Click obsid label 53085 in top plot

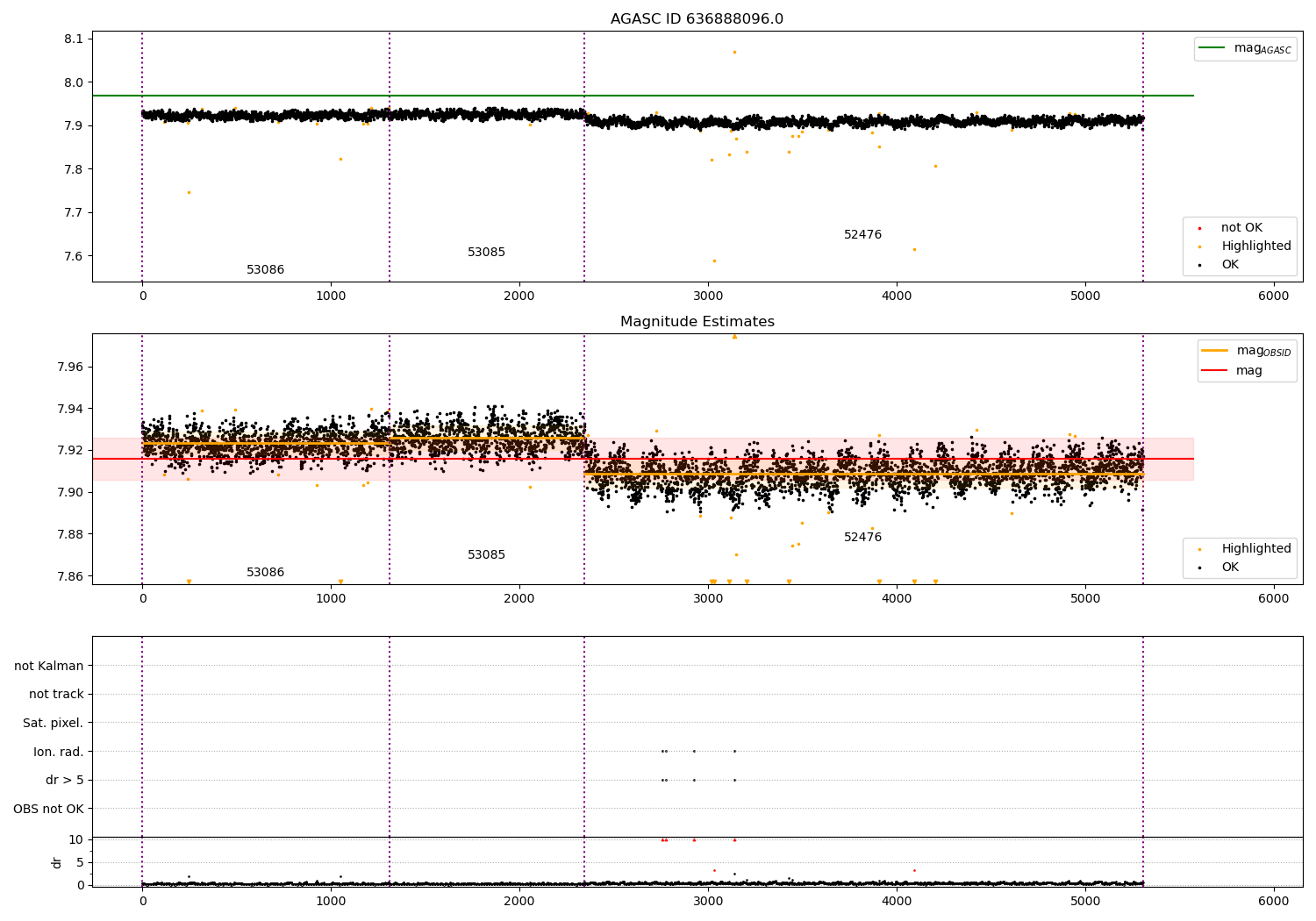486,253
